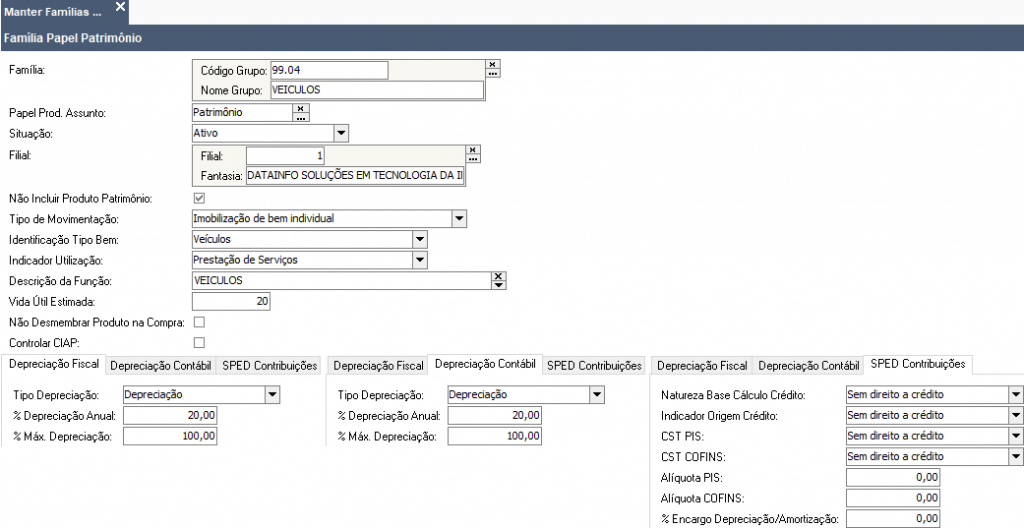The height and width of the screenshot is (528, 1024).
Task: Select Depreciação Fiscal tab in the rightmost panel
Action: (x=702, y=366)
